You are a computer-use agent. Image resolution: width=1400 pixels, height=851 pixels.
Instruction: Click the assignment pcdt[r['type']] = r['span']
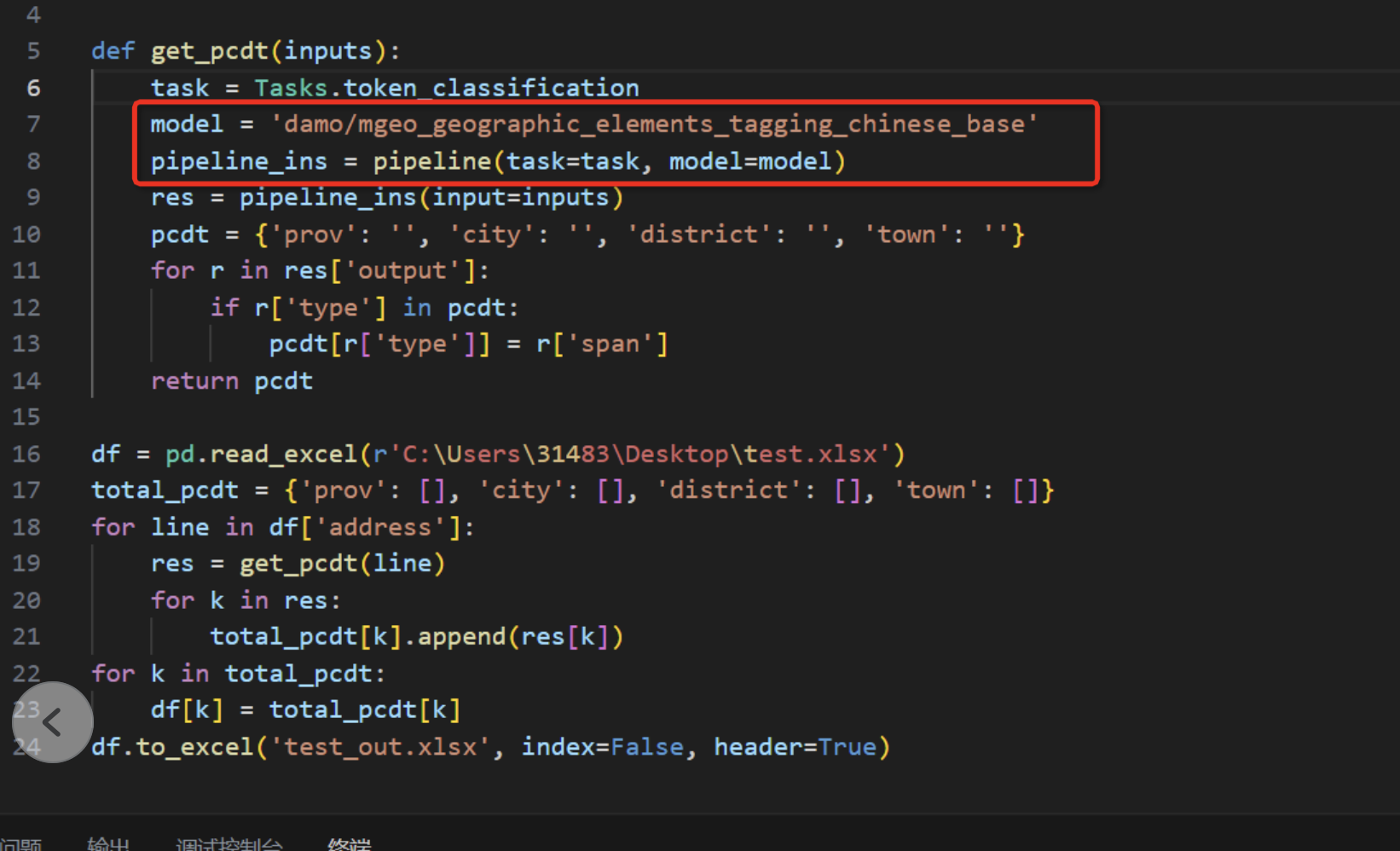pos(469,344)
